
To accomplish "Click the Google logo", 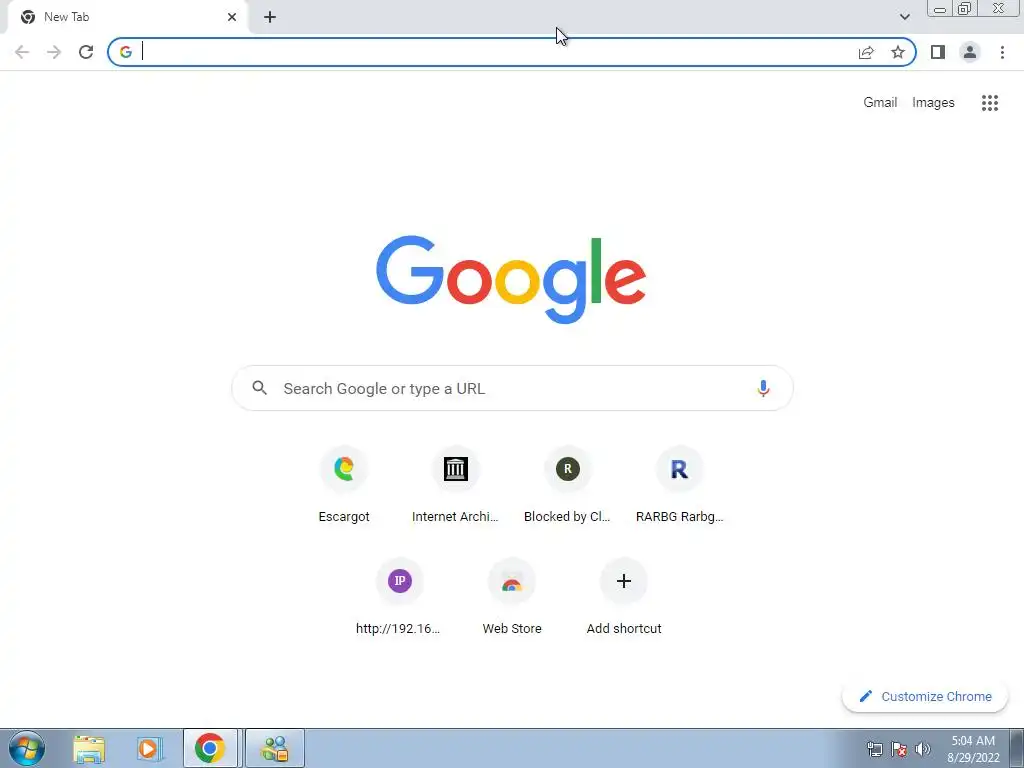I will (x=511, y=280).
